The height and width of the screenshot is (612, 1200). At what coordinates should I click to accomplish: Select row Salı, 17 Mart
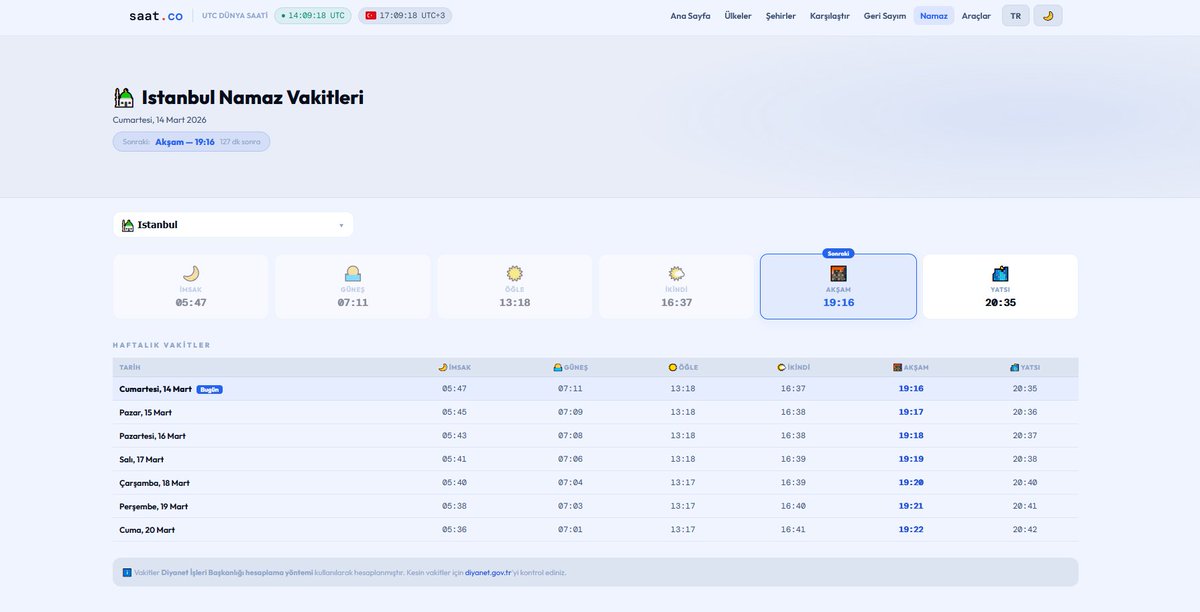596,459
